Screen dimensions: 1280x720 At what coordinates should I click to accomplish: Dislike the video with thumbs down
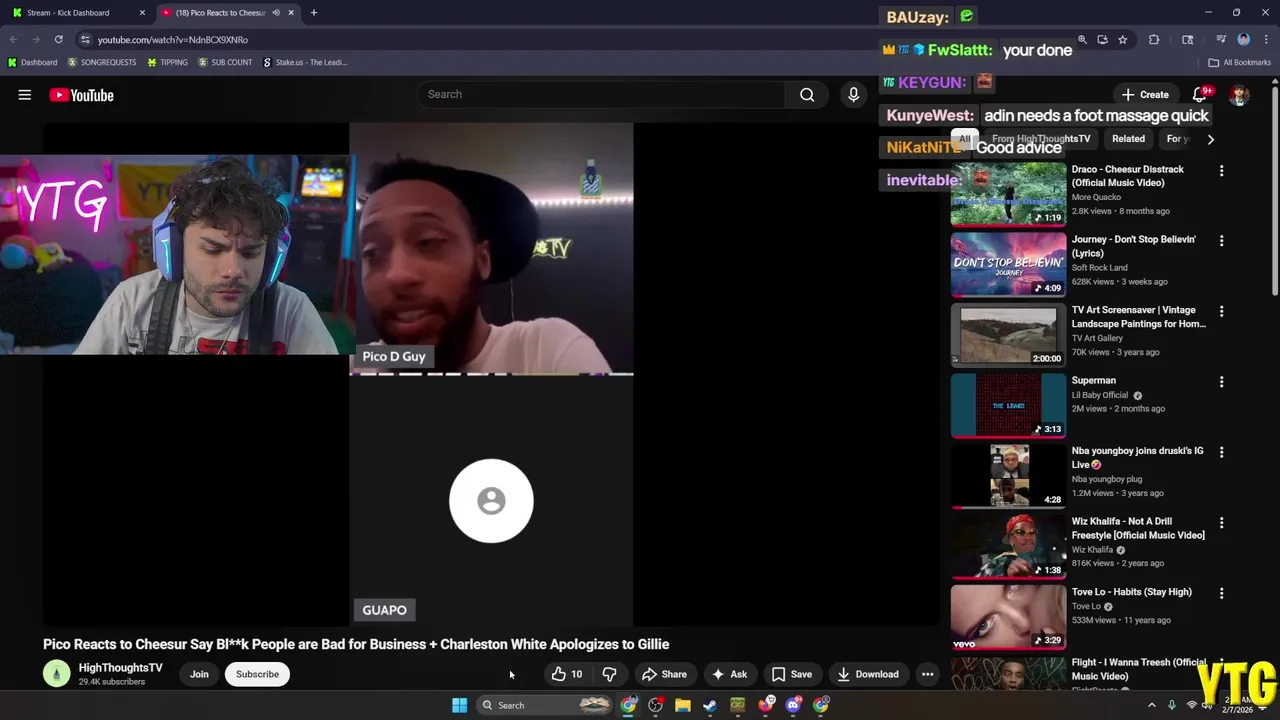pos(609,674)
